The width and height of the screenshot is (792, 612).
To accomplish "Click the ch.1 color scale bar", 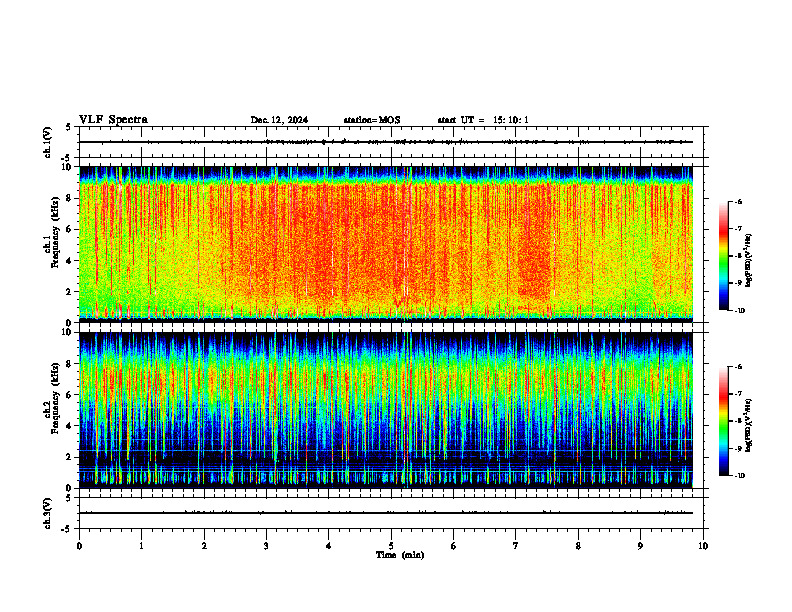I will point(723,256).
